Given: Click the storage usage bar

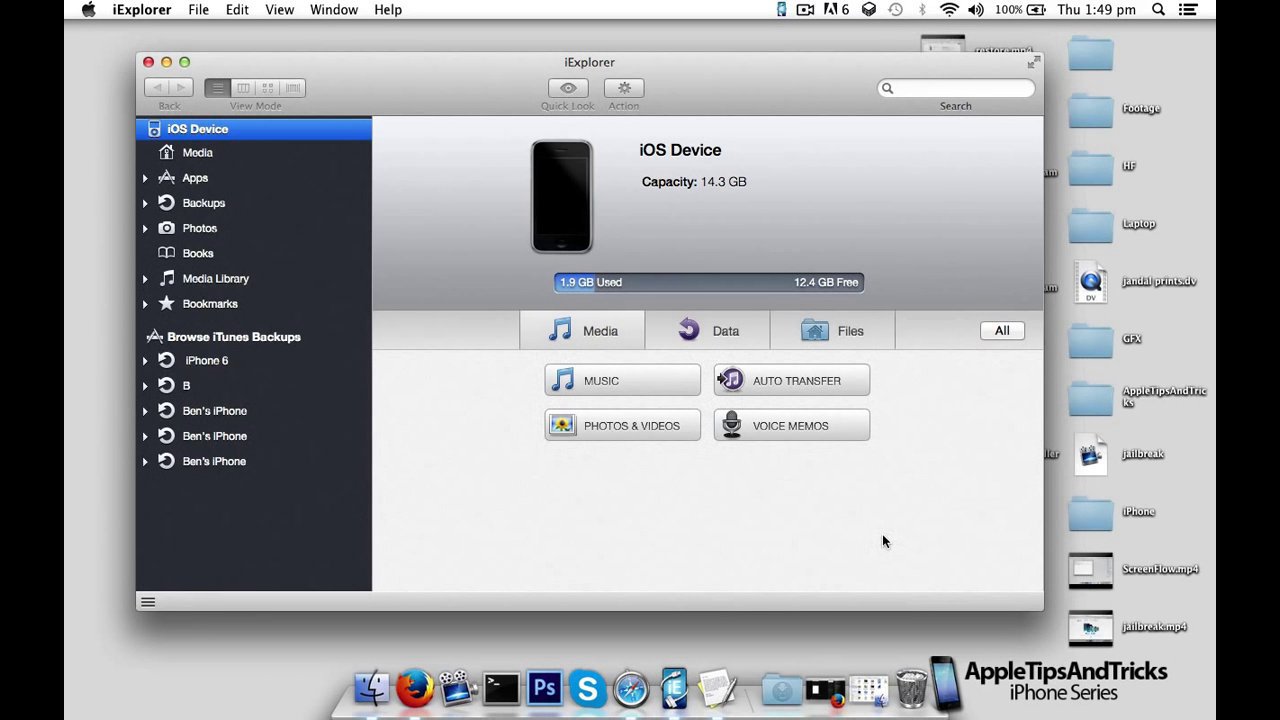Looking at the screenshot, I should (x=708, y=283).
